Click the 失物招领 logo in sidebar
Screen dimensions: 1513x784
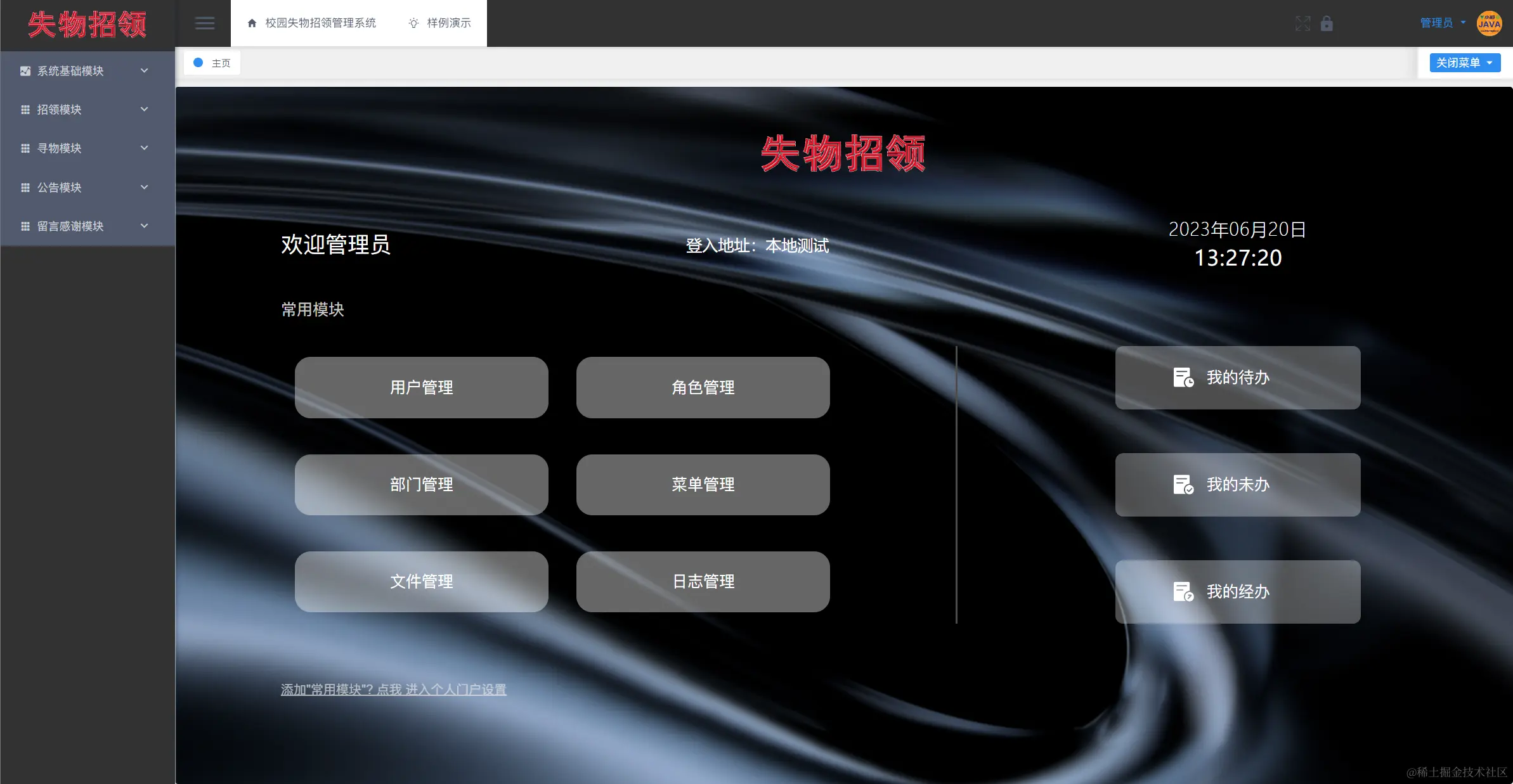click(x=87, y=25)
